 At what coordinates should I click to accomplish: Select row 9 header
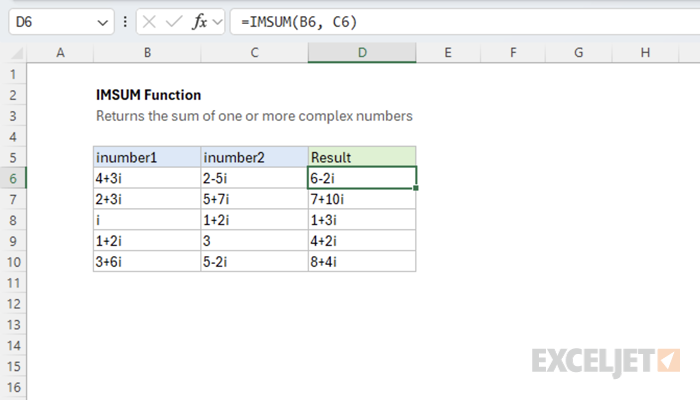(x=13, y=241)
